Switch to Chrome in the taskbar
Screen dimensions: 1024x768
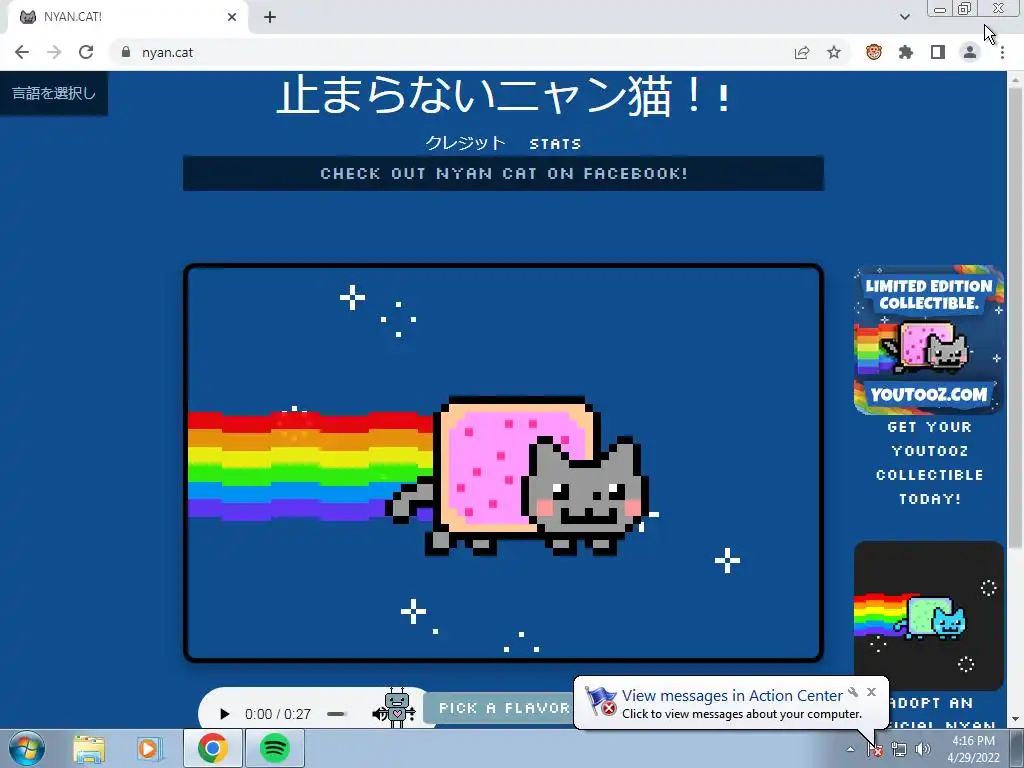click(x=213, y=748)
